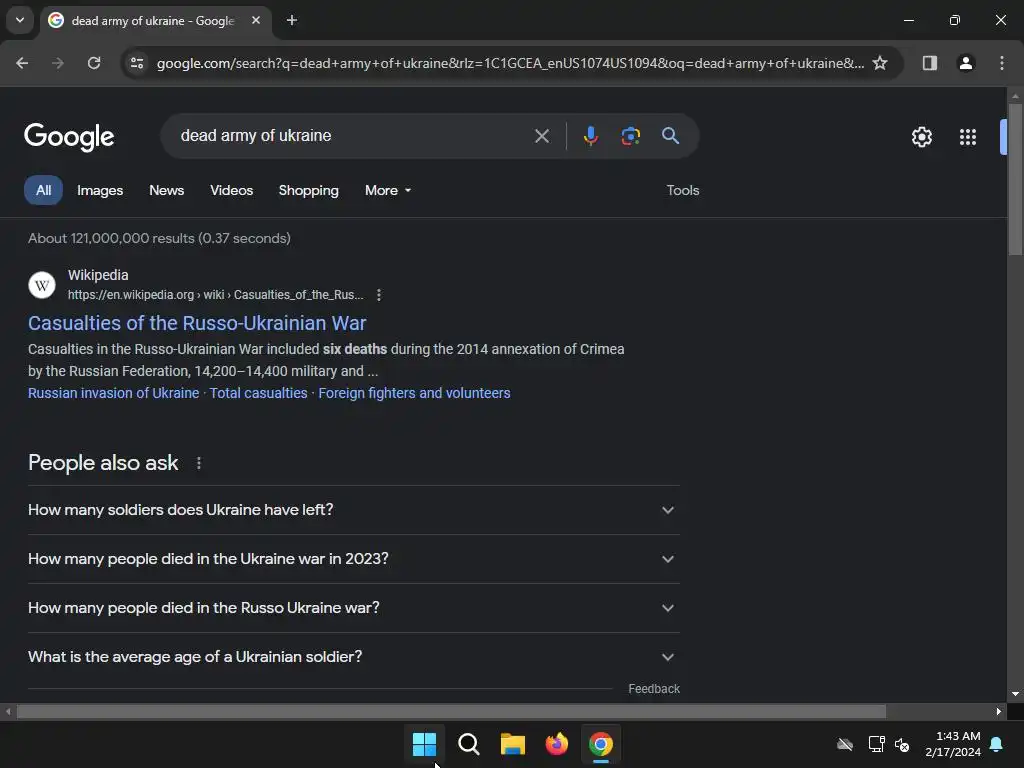Select the All search filter
The height and width of the screenshot is (768, 1024).
coord(43,190)
